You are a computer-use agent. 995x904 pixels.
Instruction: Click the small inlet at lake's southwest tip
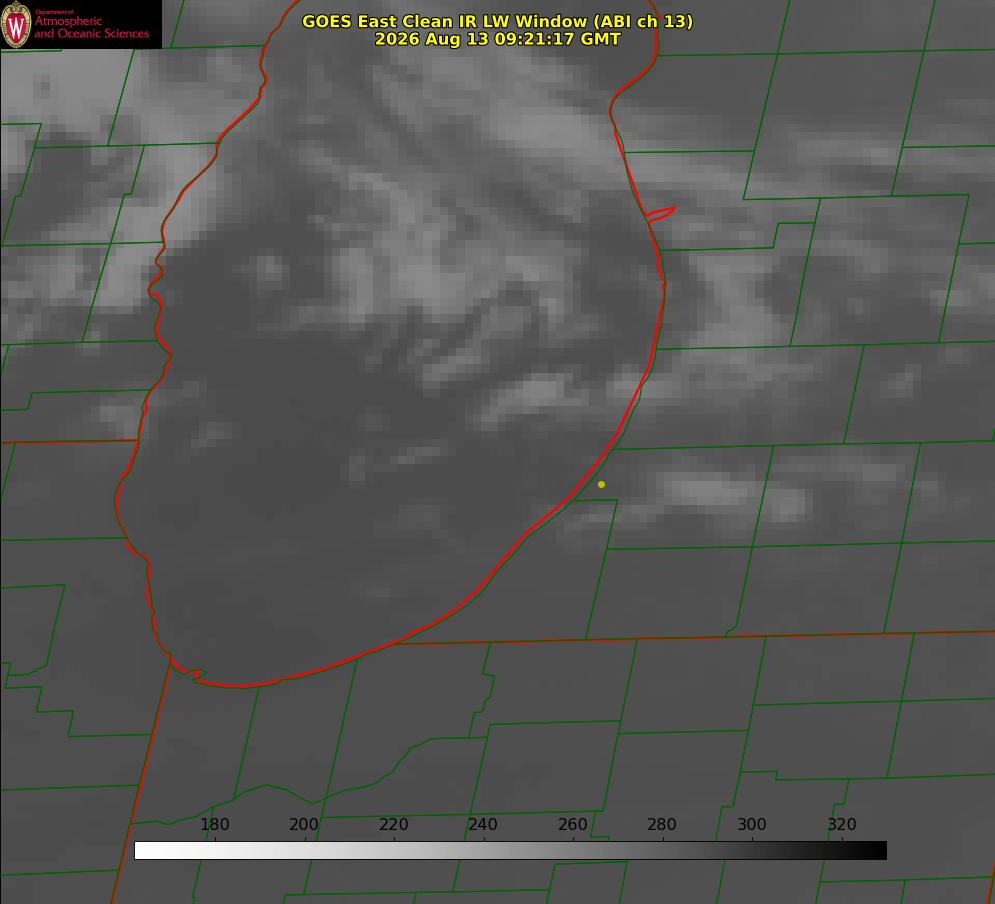[x=188, y=671]
